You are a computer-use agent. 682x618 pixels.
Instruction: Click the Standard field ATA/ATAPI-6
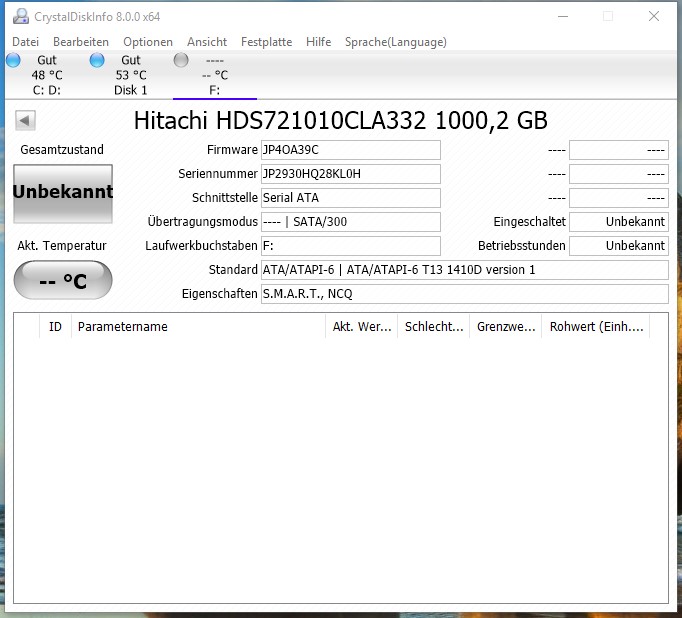click(x=465, y=270)
